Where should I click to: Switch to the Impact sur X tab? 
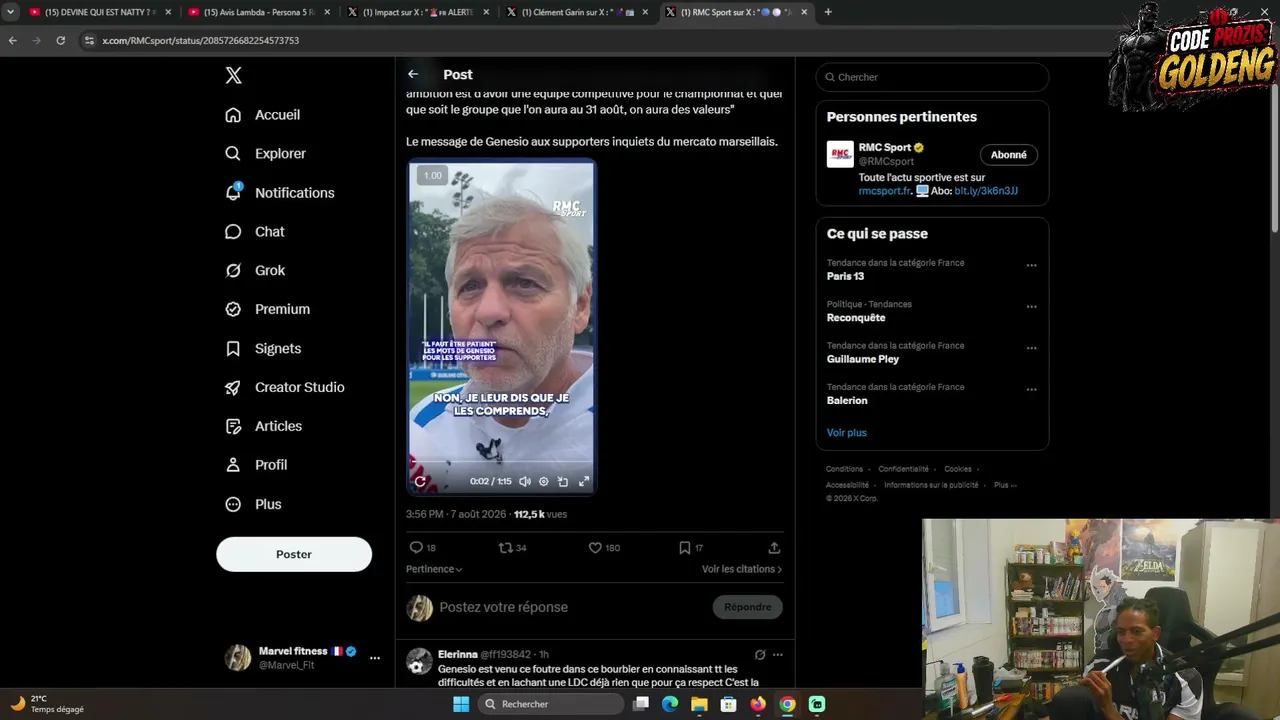click(x=418, y=12)
